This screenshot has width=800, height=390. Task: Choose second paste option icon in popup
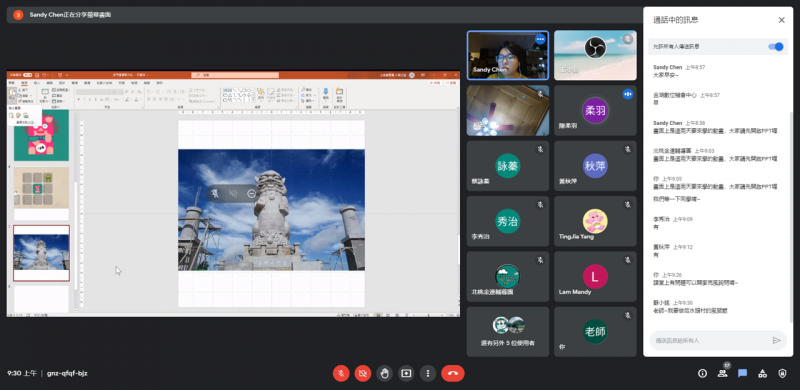click(18, 115)
